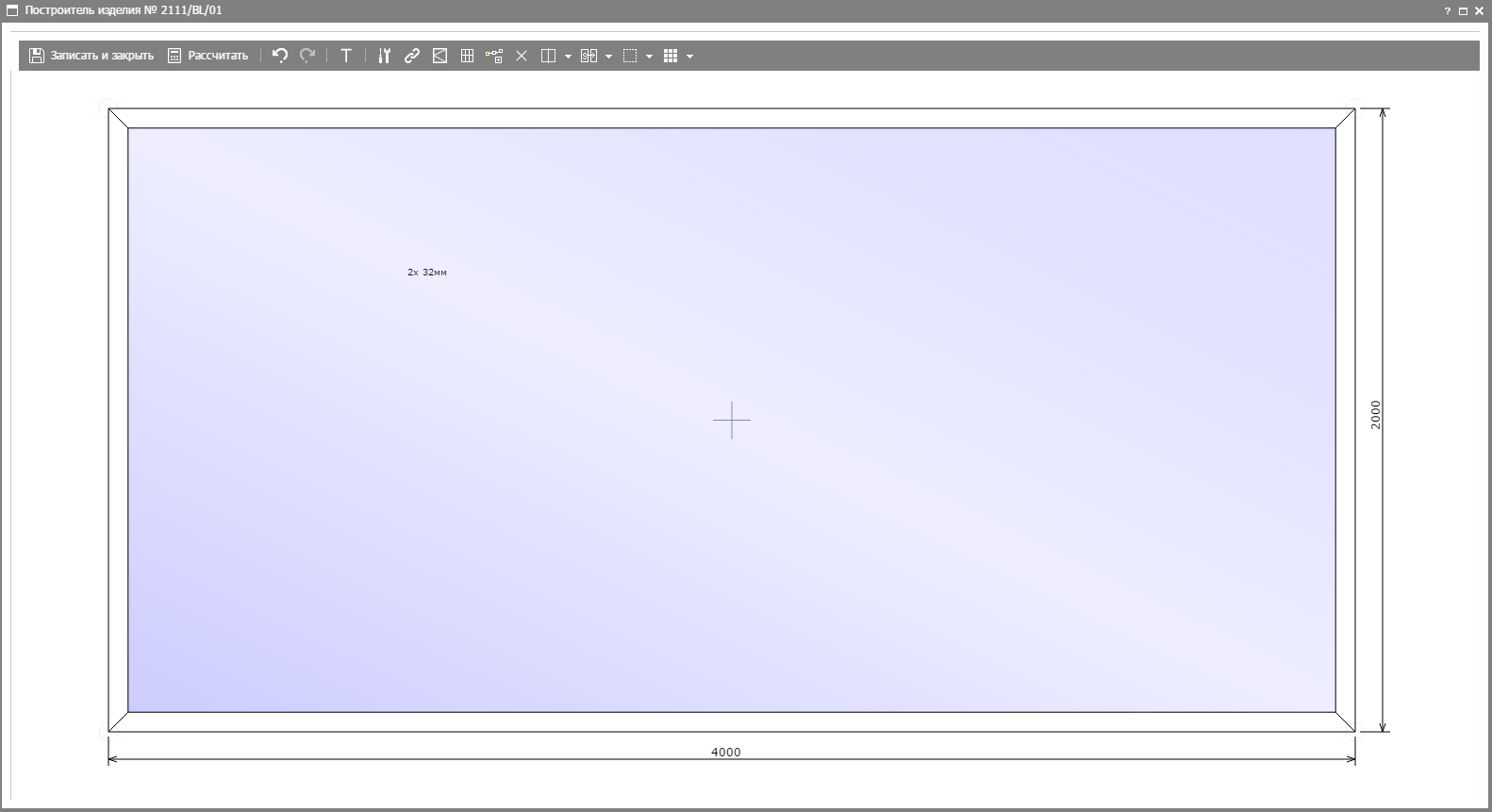Click the chain link icon
The height and width of the screenshot is (812, 1492).
point(412,56)
